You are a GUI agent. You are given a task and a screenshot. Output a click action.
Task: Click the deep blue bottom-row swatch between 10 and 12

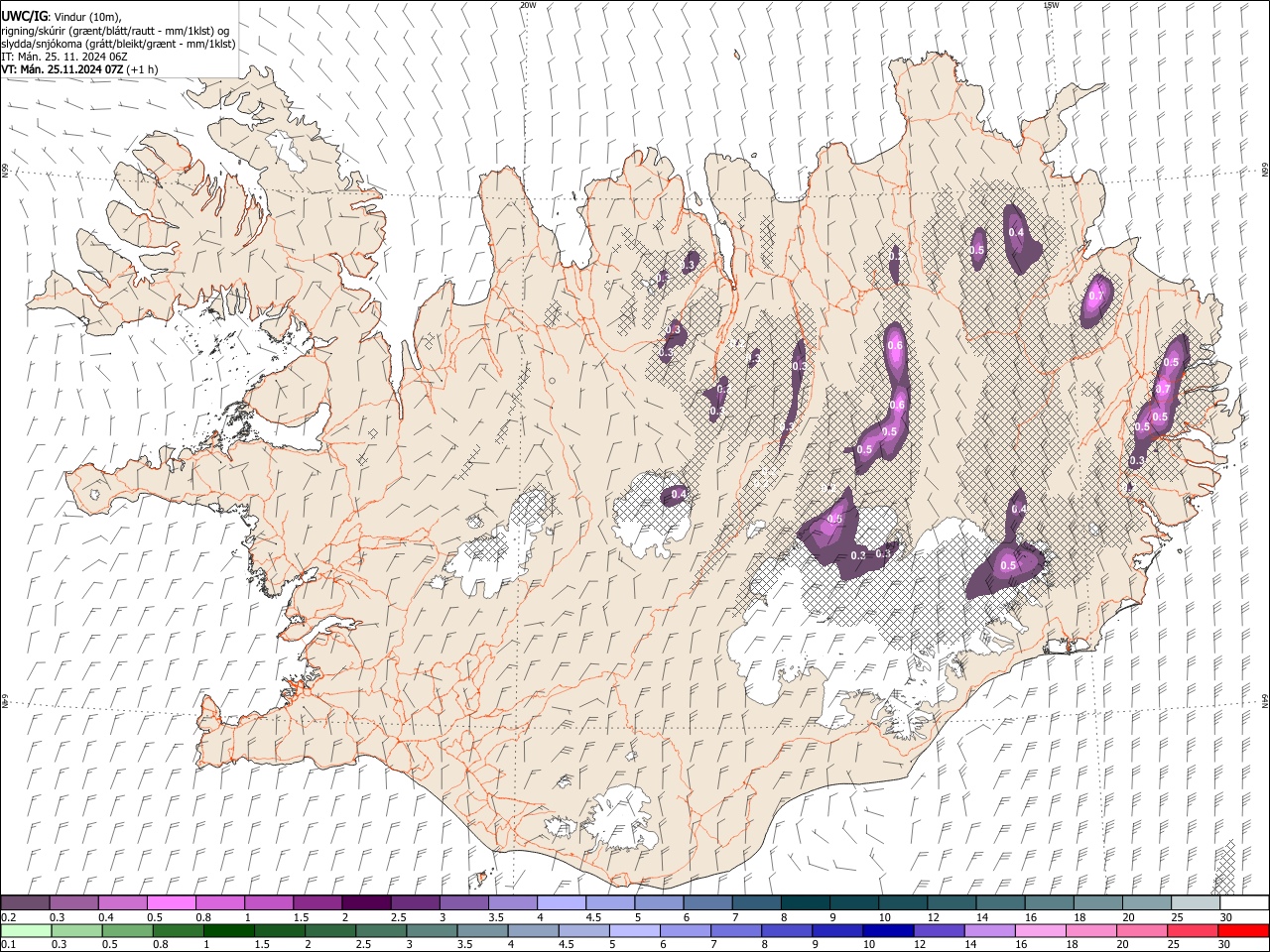[x=888, y=930]
